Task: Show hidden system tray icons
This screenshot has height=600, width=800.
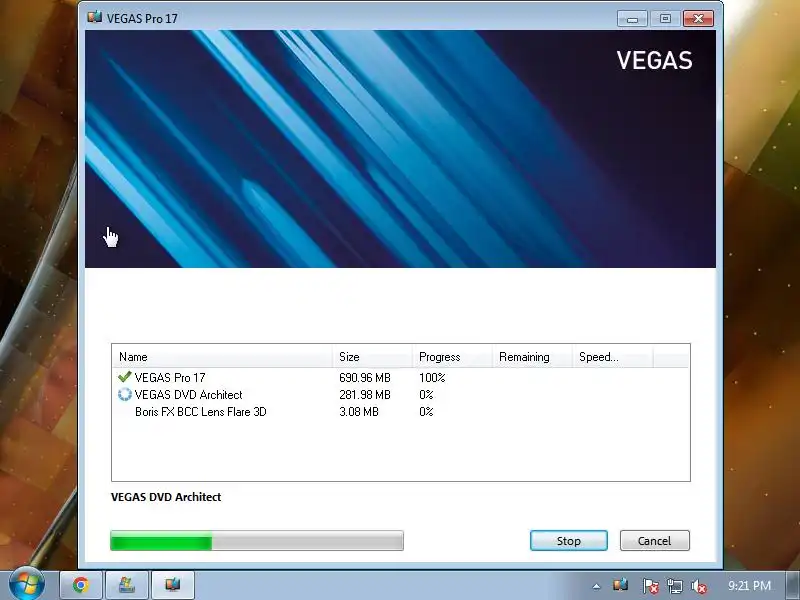Action: click(596, 586)
